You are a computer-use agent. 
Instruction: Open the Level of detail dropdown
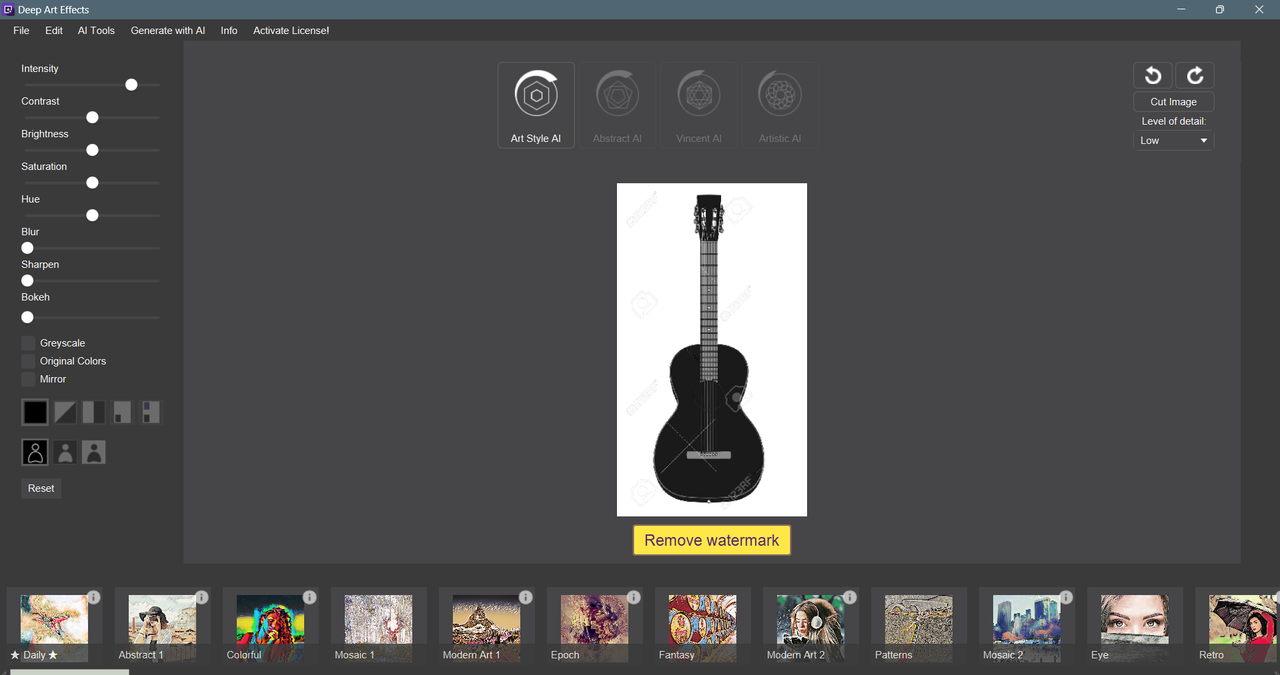(1174, 141)
